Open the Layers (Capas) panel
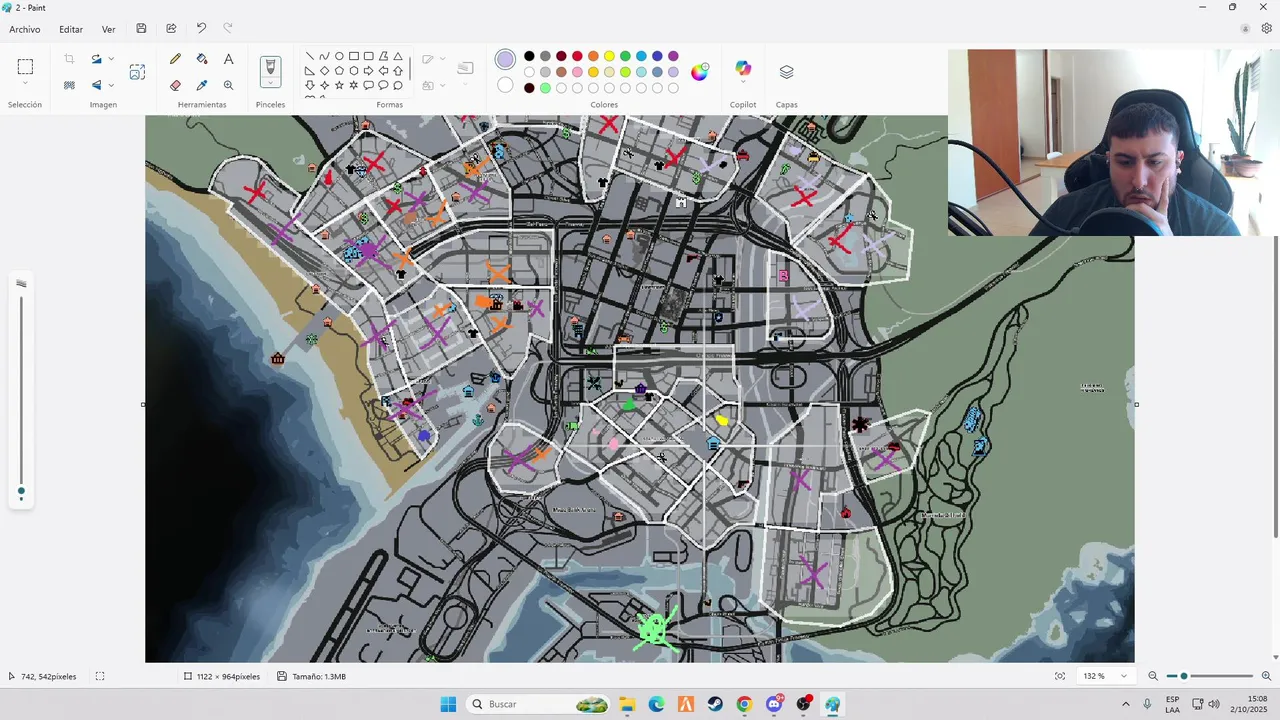Viewport: 1280px width, 720px height. point(786,72)
